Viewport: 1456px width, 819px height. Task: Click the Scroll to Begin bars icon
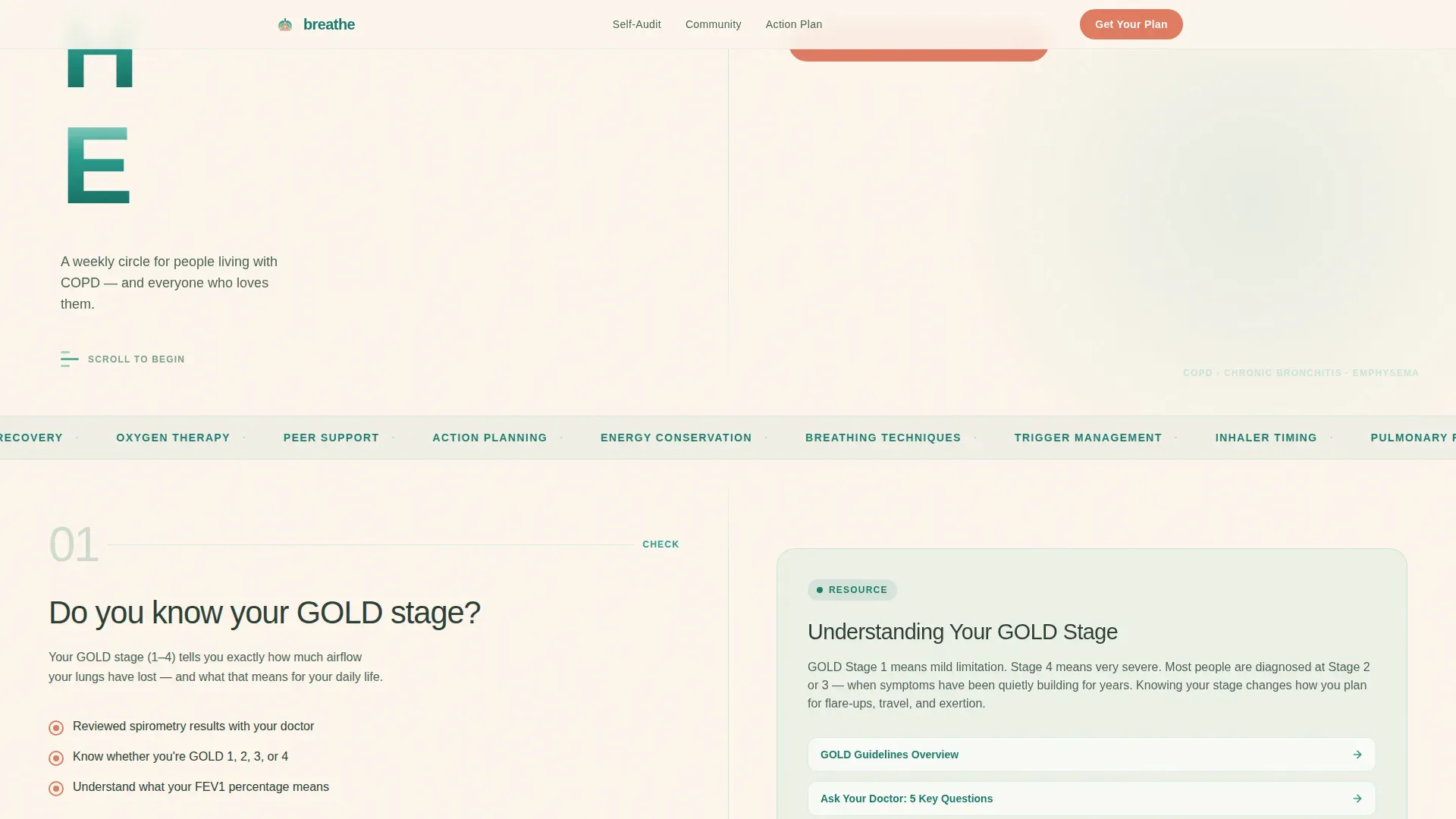[x=70, y=359]
